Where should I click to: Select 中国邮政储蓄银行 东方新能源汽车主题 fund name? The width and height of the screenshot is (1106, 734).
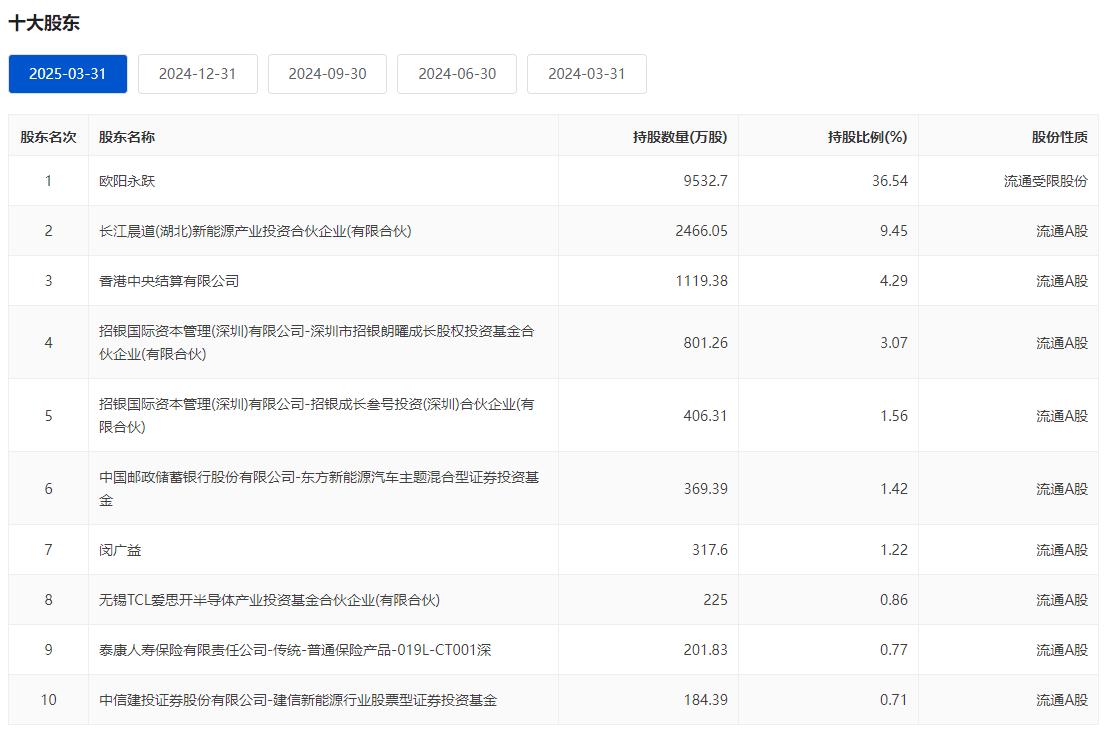pyautogui.click(x=319, y=488)
